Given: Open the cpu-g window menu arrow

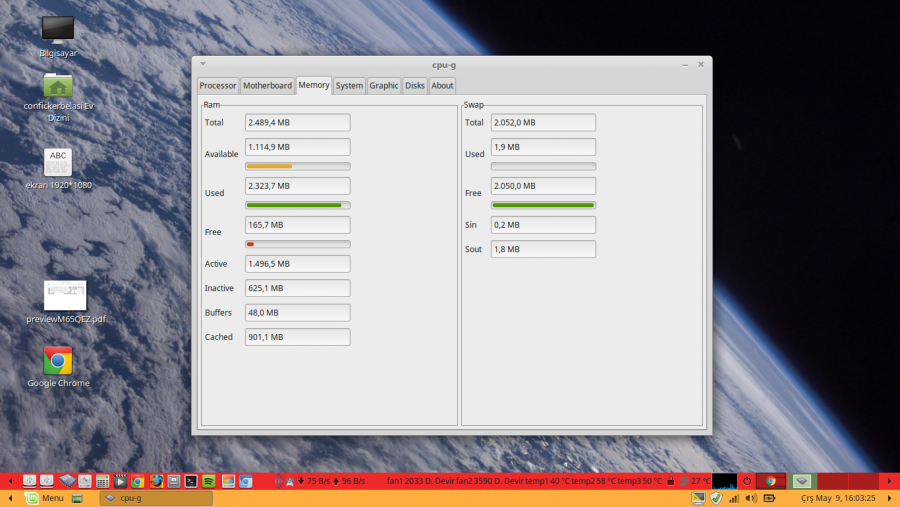Looking at the screenshot, I should 203,64.
